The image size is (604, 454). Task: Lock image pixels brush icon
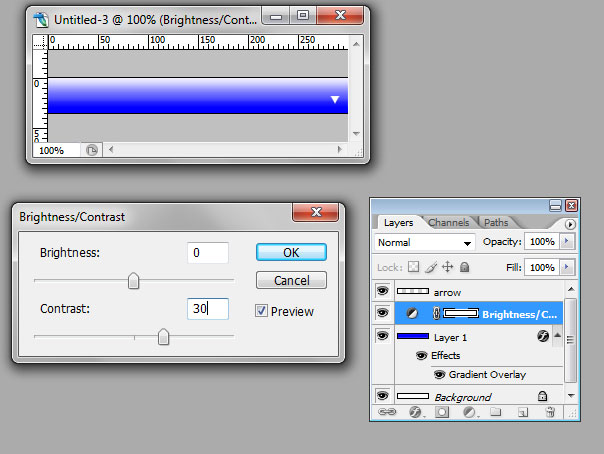pyautogui.click(x=431, y=267)
